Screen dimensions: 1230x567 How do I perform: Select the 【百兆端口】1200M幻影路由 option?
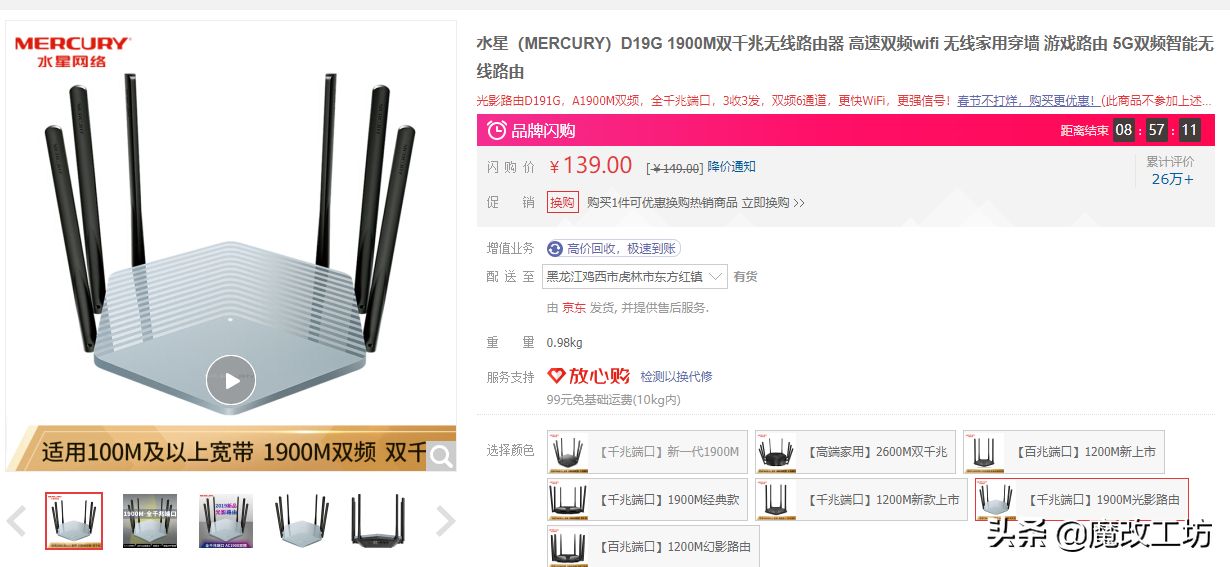(653, 547)
